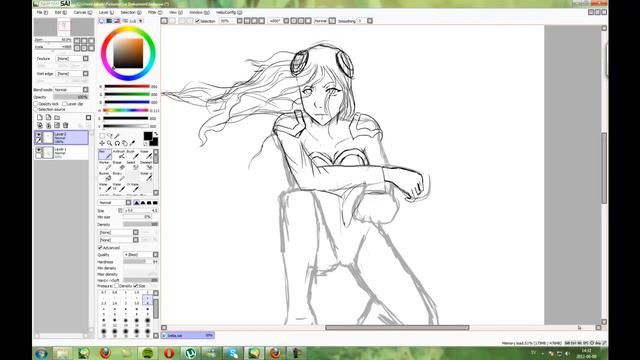Hide Layer 1 with its eye icon
The width and height of the screenshot is (640, 360).
click(x=39, y=150)
